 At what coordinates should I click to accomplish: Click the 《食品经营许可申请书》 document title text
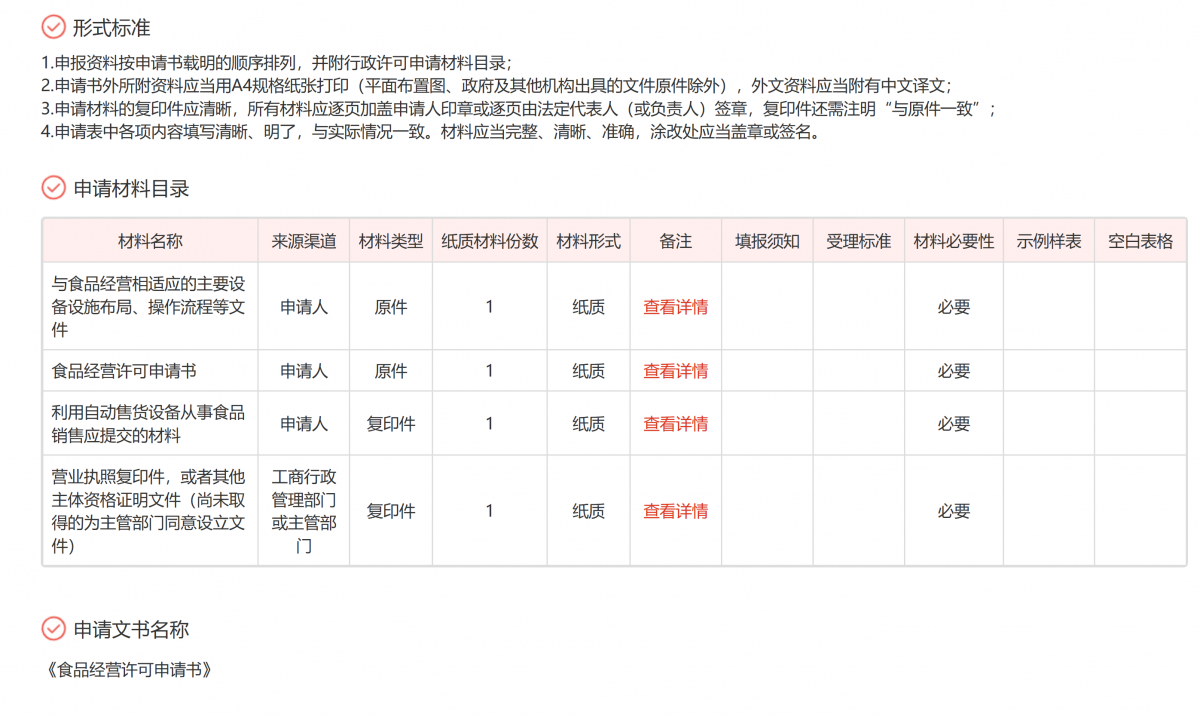point(128,670)
